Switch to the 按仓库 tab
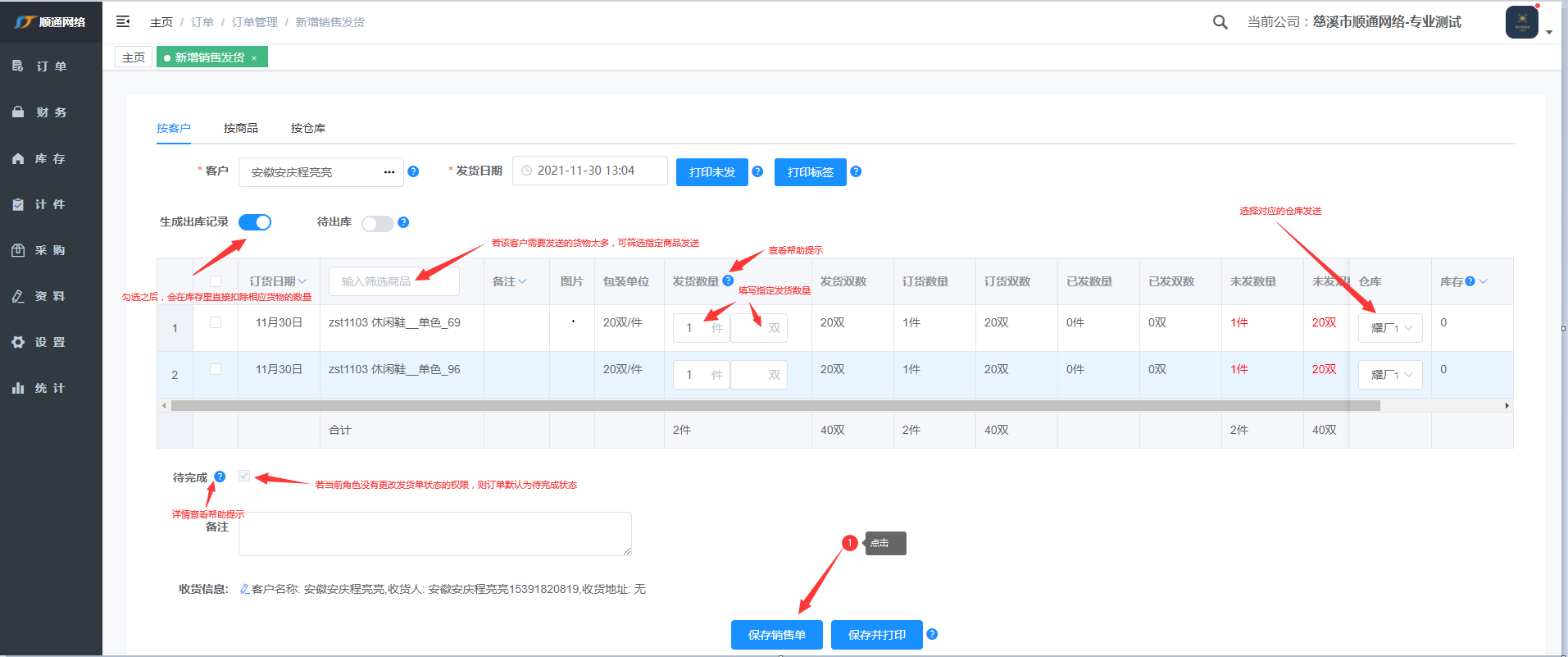The image size is (1568, 657). coord(308,128)
